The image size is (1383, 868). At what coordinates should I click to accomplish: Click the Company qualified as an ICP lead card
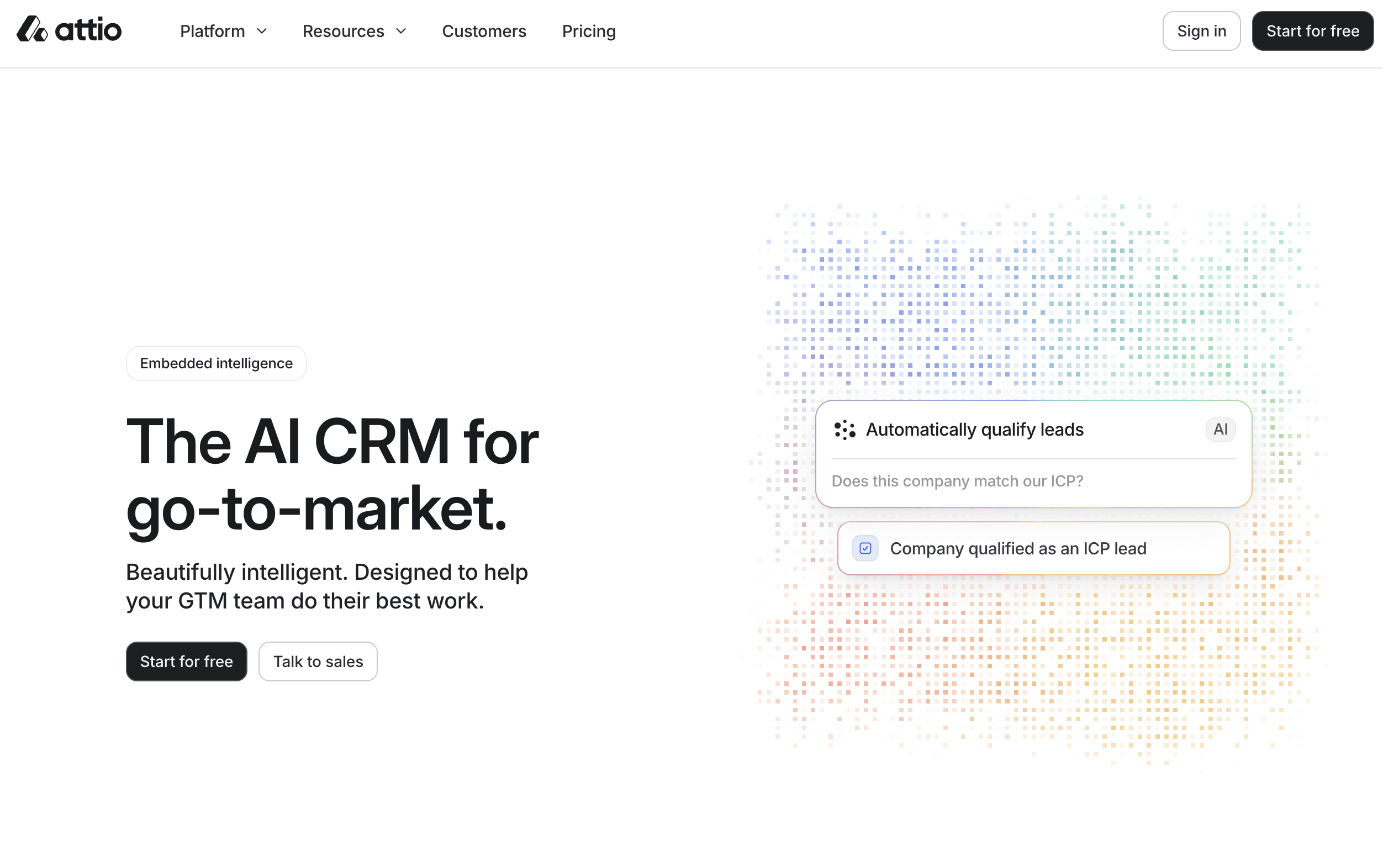point(1033,548)
